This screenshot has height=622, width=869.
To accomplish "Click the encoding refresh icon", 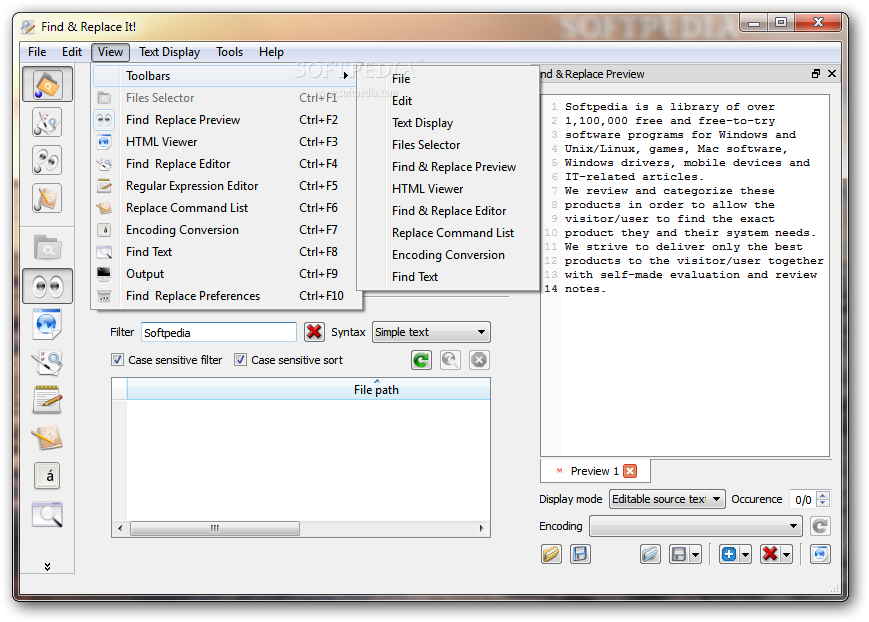I will [820, 526].
